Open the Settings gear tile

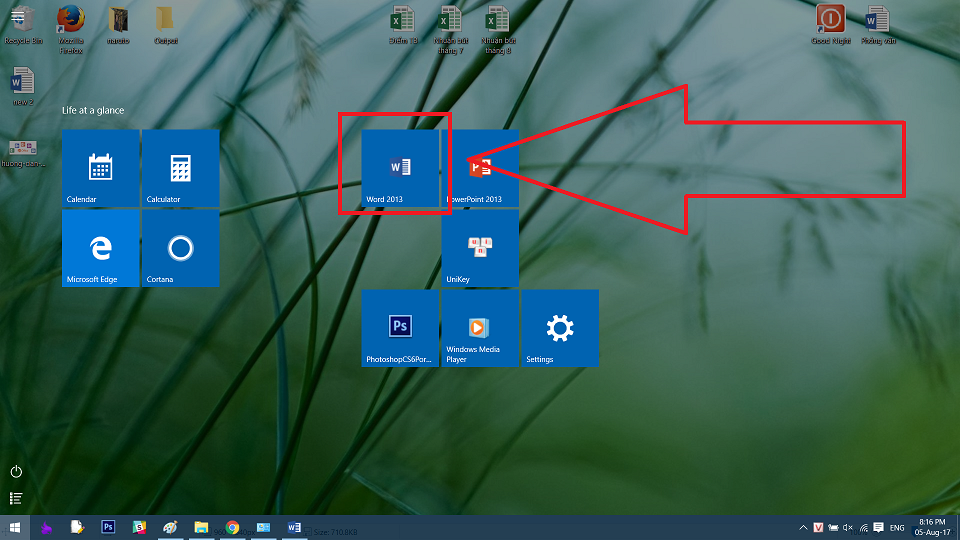coord(560,328)
